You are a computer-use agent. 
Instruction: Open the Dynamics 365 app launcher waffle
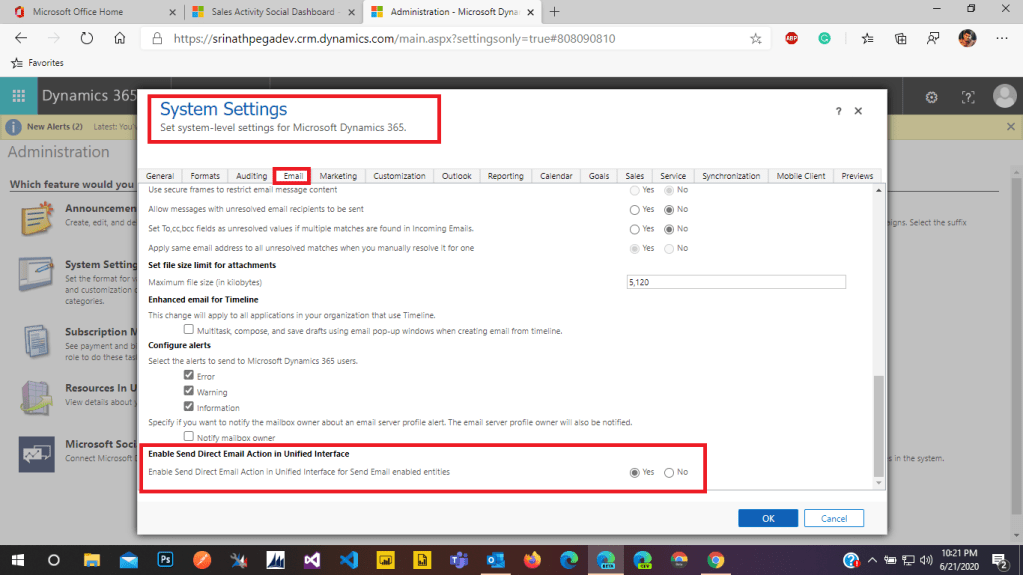(x=18, y=97)
